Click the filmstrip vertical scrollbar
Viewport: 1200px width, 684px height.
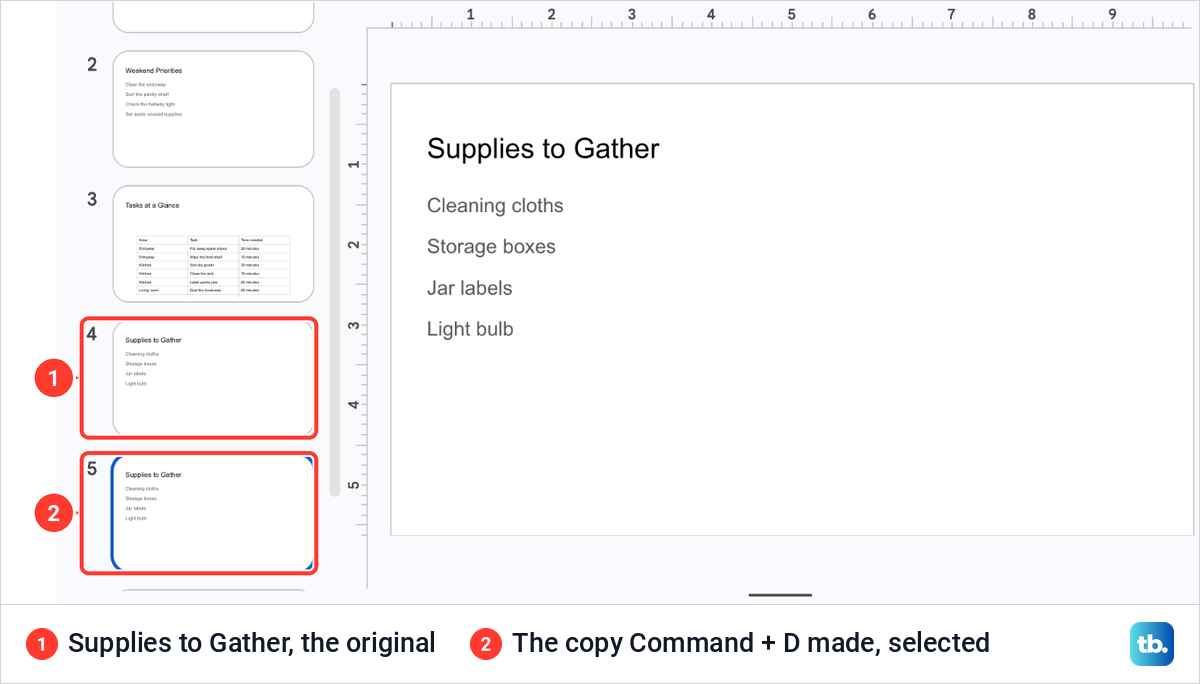pyautogui.click(x=335, y=292)
